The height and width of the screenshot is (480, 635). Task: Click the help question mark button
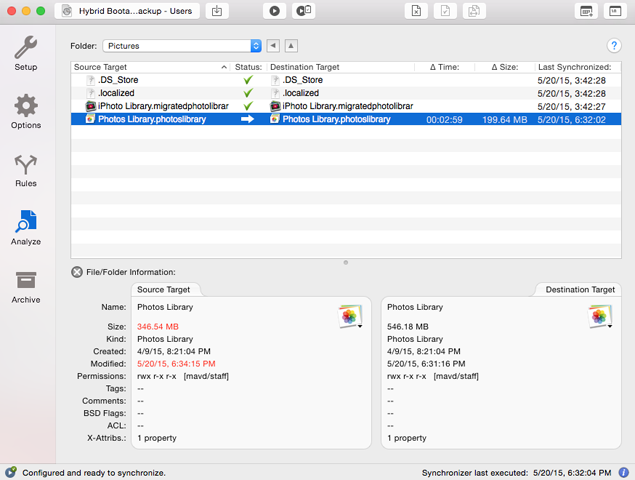[615, 46]
